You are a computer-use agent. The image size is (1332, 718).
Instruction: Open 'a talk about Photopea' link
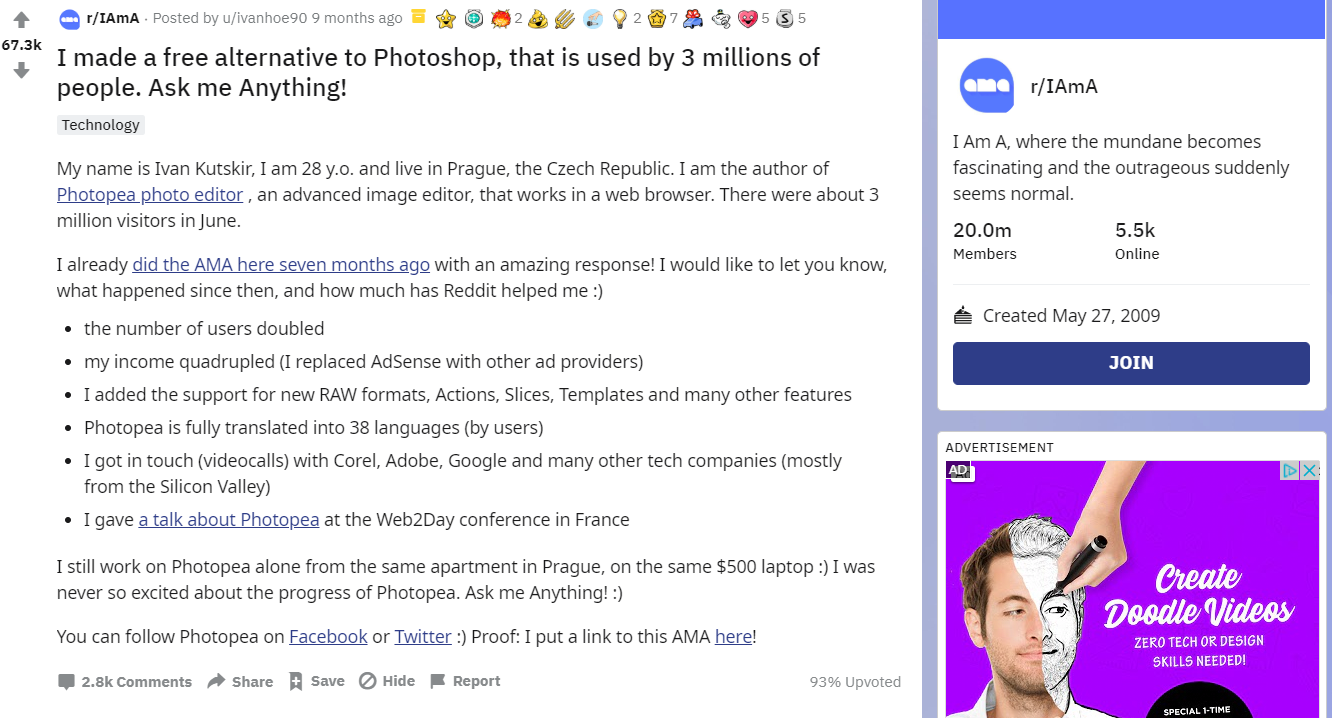pyautogui.click(x=229, y=520)
